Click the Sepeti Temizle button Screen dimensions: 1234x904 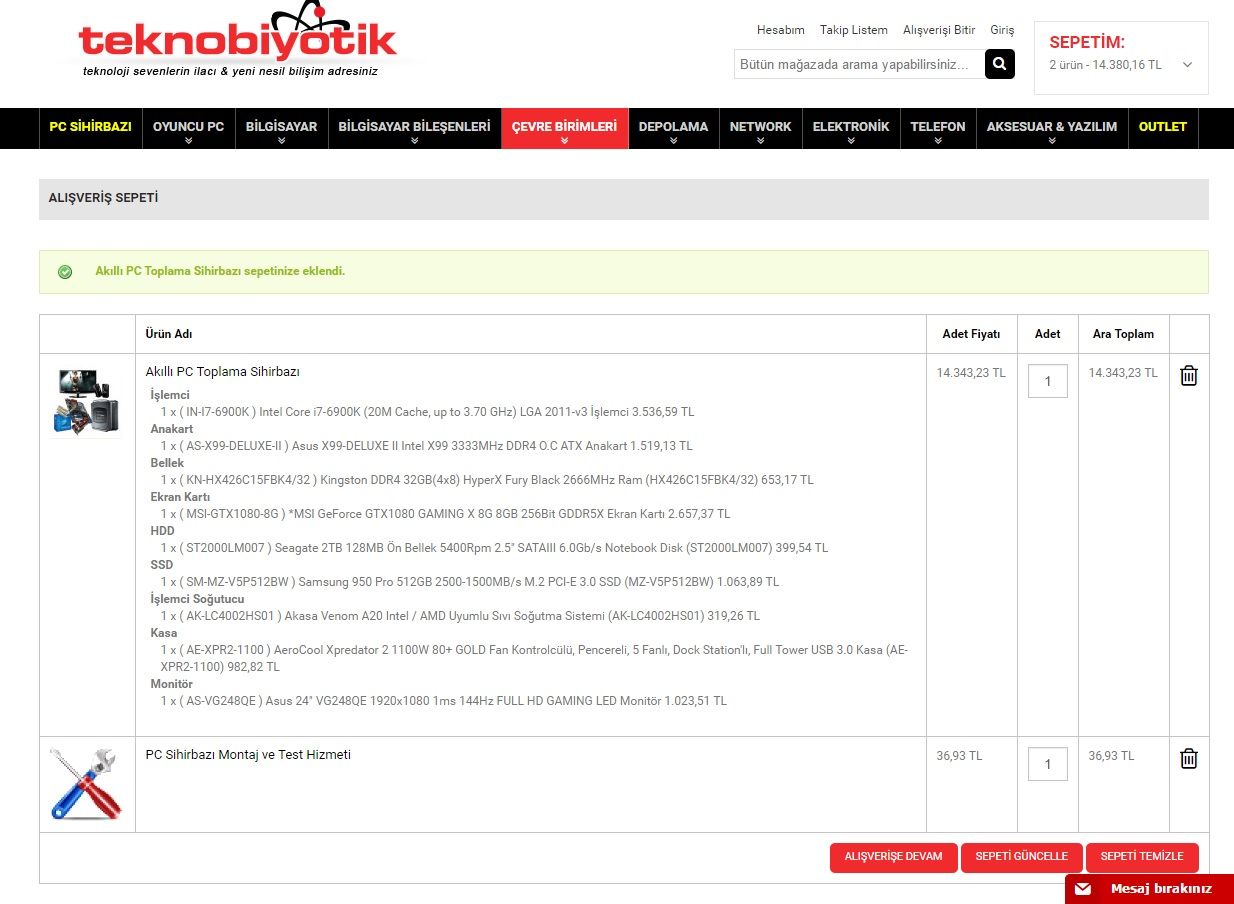coord(1142,857)
